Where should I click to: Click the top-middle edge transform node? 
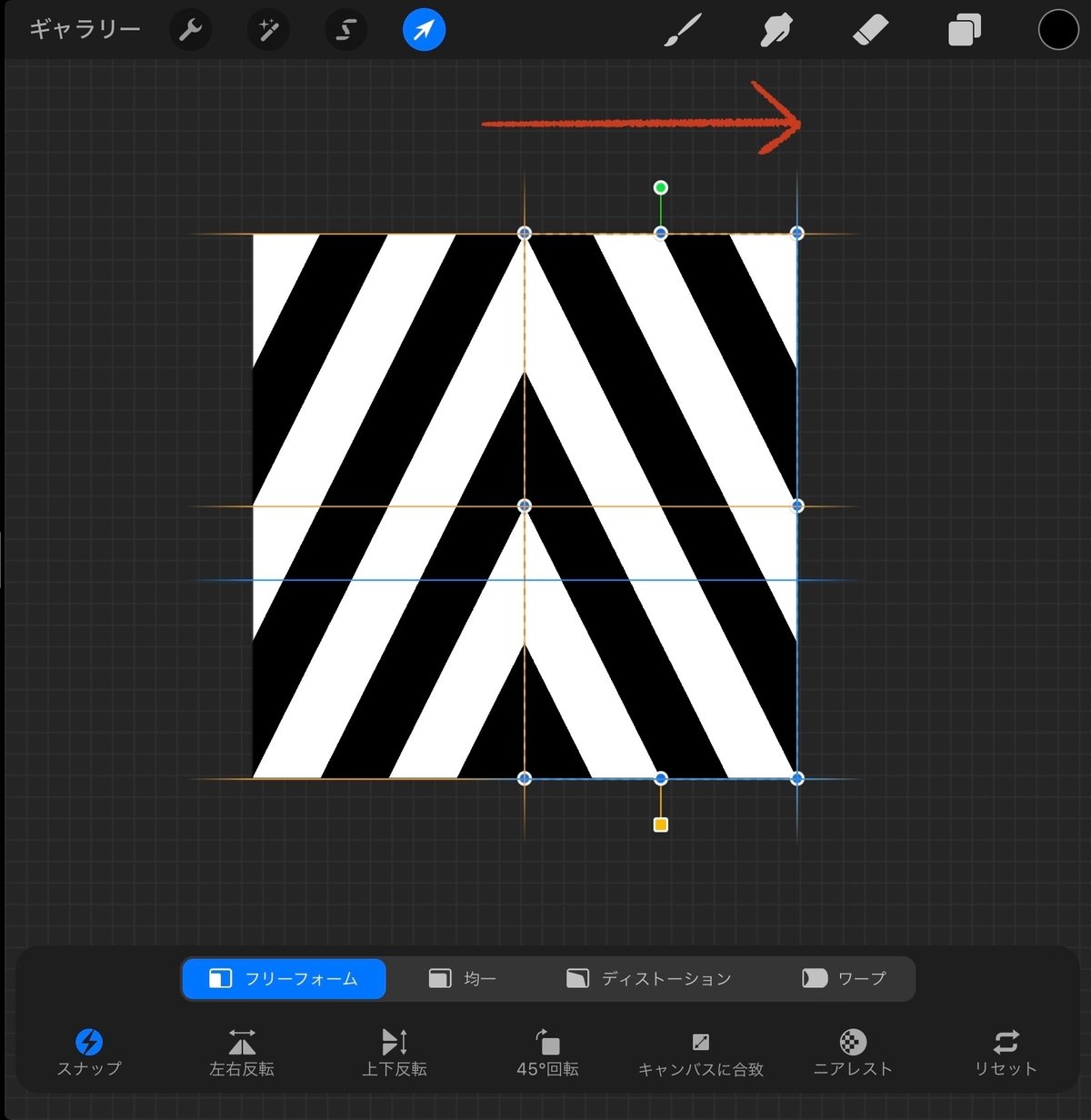coord(661,233)
